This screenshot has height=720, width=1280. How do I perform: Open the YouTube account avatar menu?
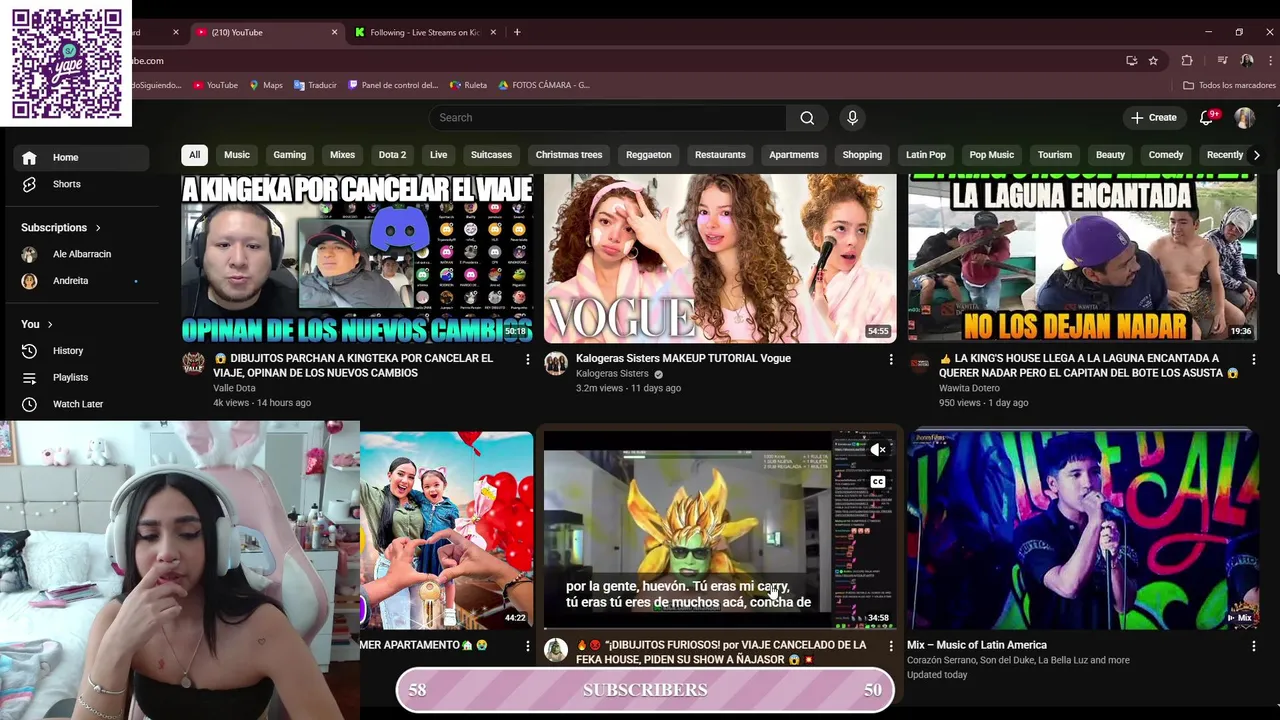1244,118
